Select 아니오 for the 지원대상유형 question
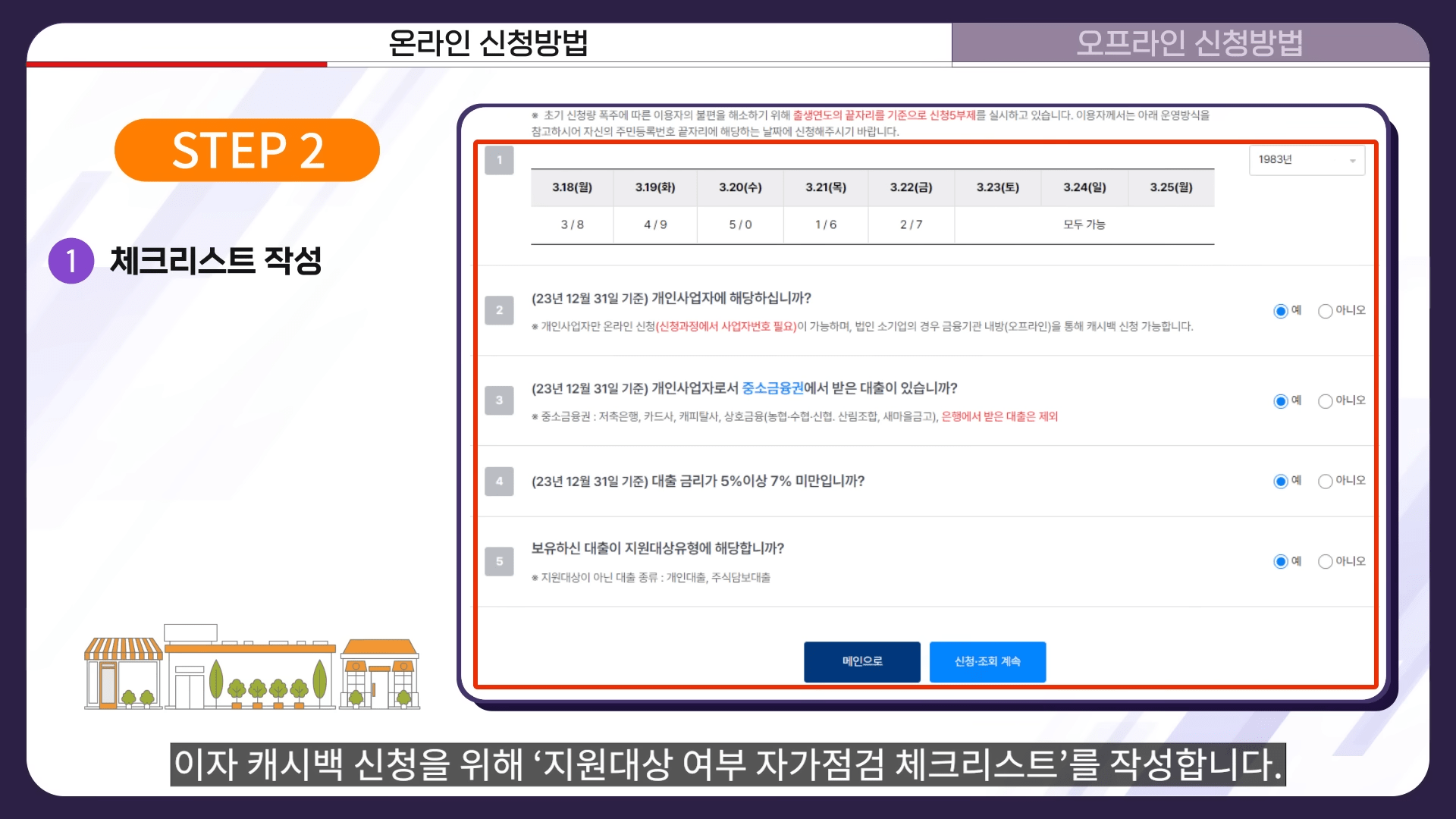Screen dimensions: 1456x819 pyautogui.click(x=1325, y=562)
